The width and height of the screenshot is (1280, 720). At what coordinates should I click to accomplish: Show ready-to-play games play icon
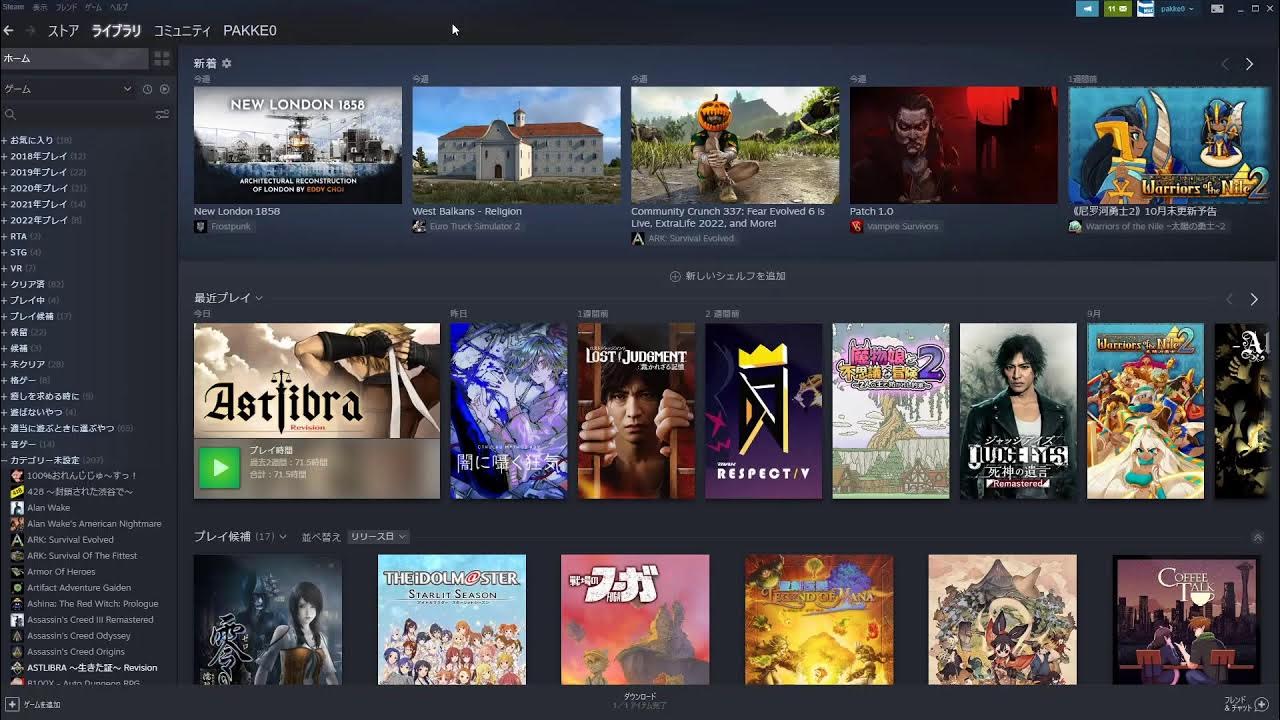tap(165, 89)
